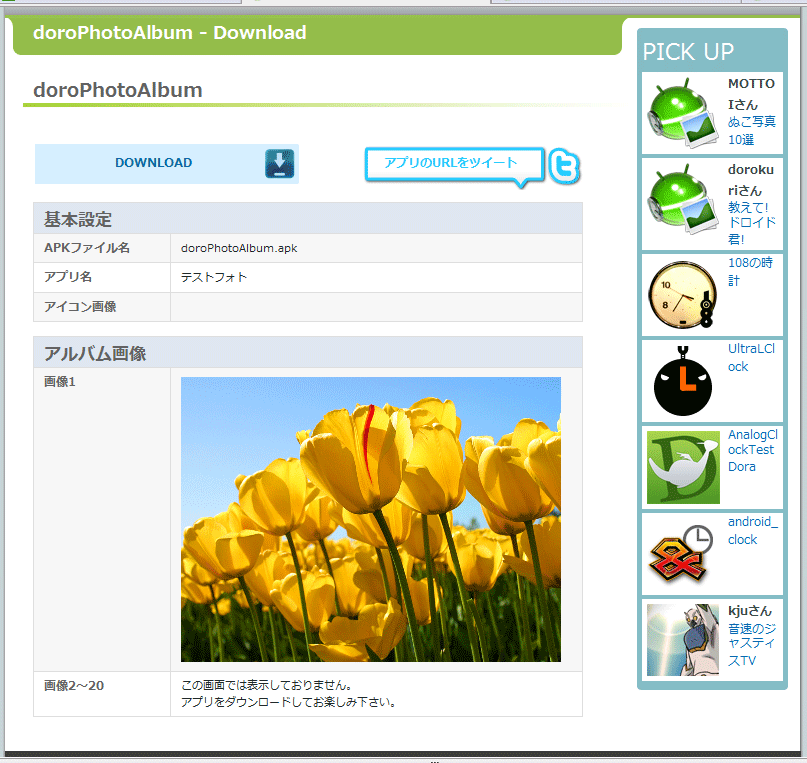Click the green D dolphin icon
Image resolution: width=807 pixels, height=763 pixels.
click(x=683, y=467)
